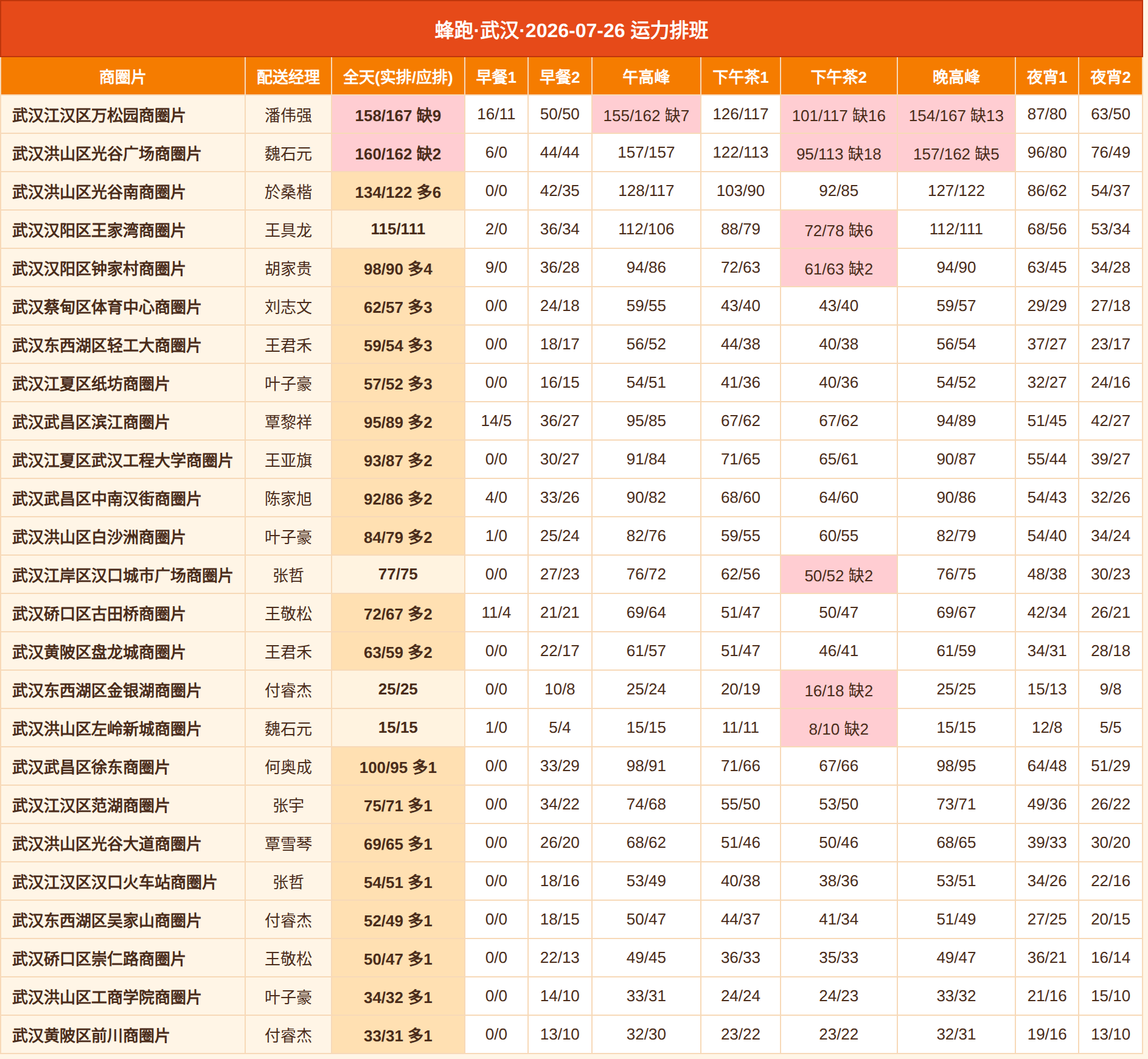Click row name 武汉东西湖区金银湖商圈片
1148x1059 pixels.
point(106,690)
